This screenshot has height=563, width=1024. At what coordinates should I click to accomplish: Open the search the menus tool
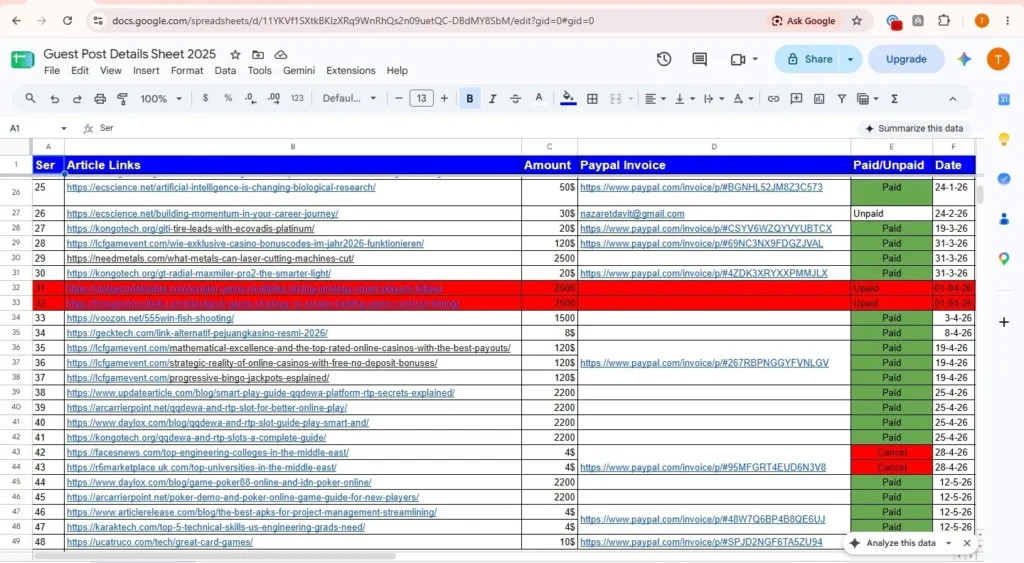[30, 99]
